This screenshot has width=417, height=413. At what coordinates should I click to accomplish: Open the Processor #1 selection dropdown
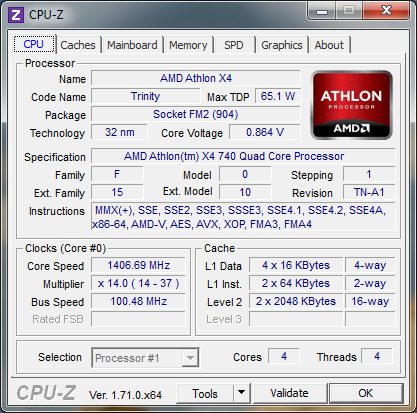(x=145, y=358)
